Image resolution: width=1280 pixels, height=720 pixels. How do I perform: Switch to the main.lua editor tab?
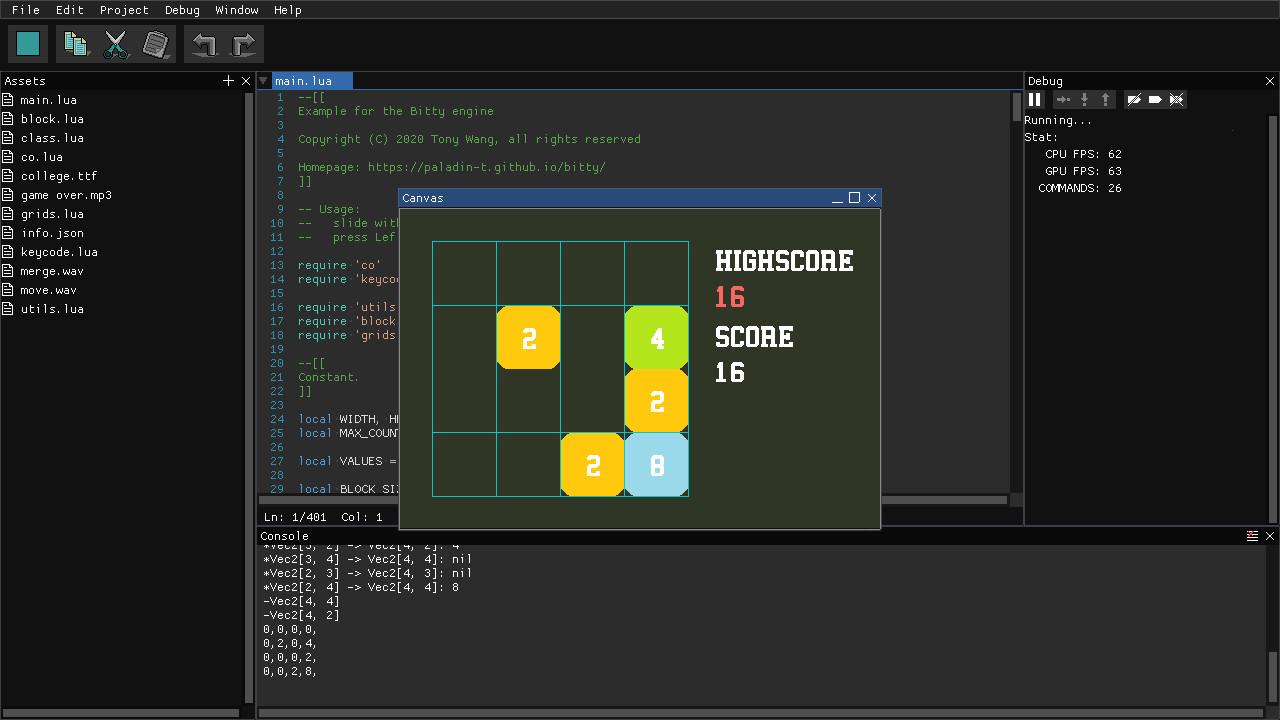(x=311, y=80)
